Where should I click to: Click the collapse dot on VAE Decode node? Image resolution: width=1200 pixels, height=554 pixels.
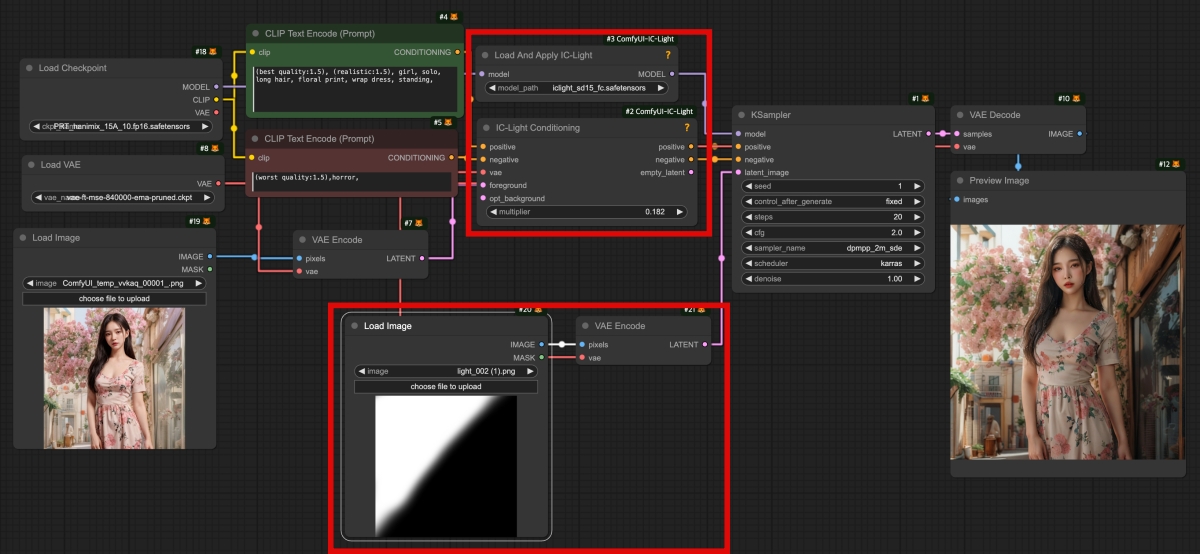click(961, 115)
